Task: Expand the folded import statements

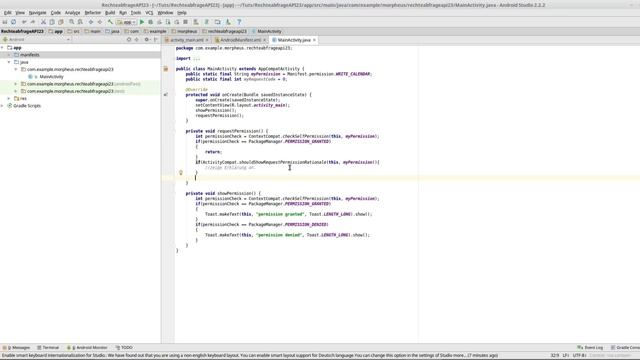Action: (x=196, y=58)
